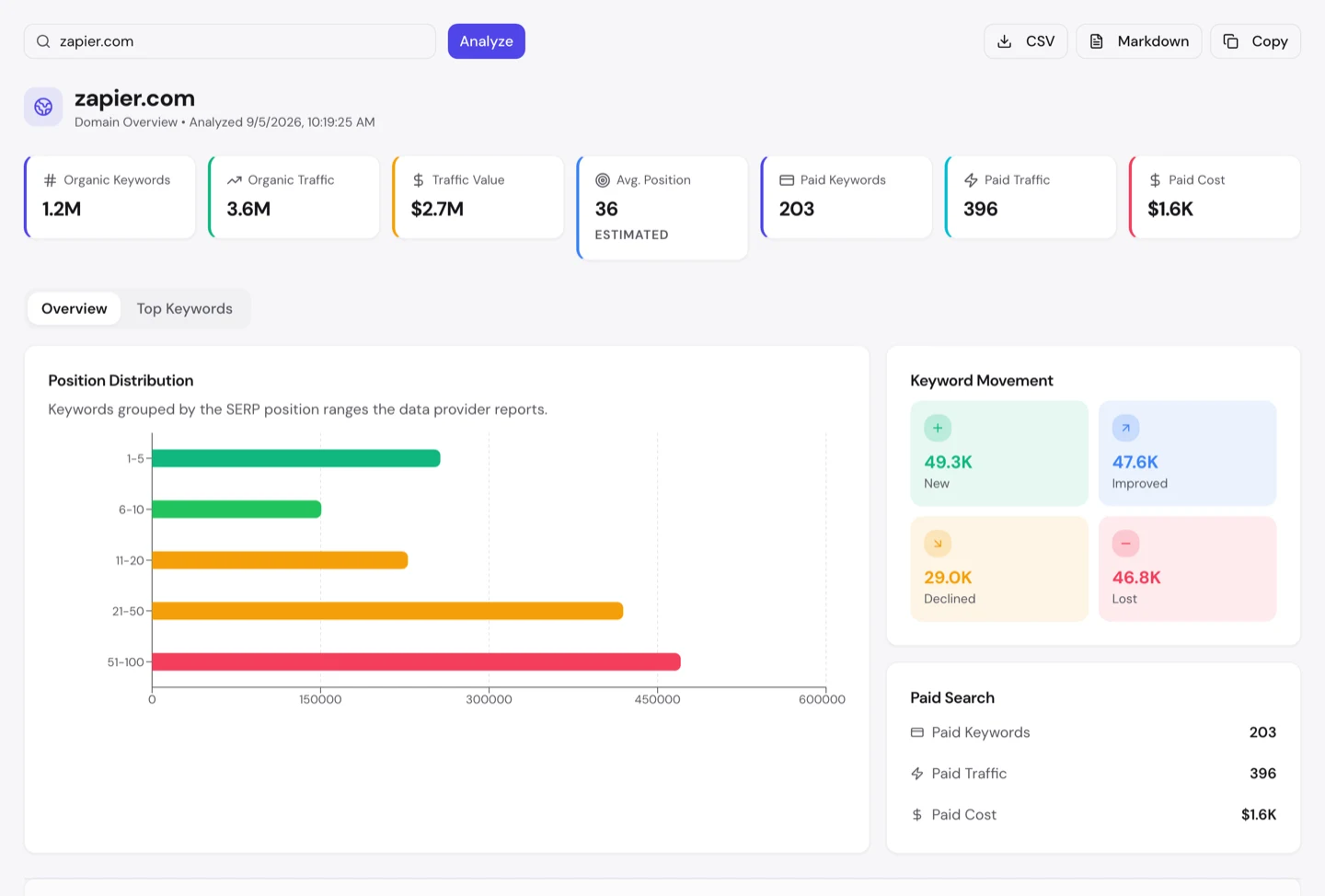The image size is (1325, 896).
Task: Click the 47.6K Improved keywords value
Action: click(x=1135, y=462)
